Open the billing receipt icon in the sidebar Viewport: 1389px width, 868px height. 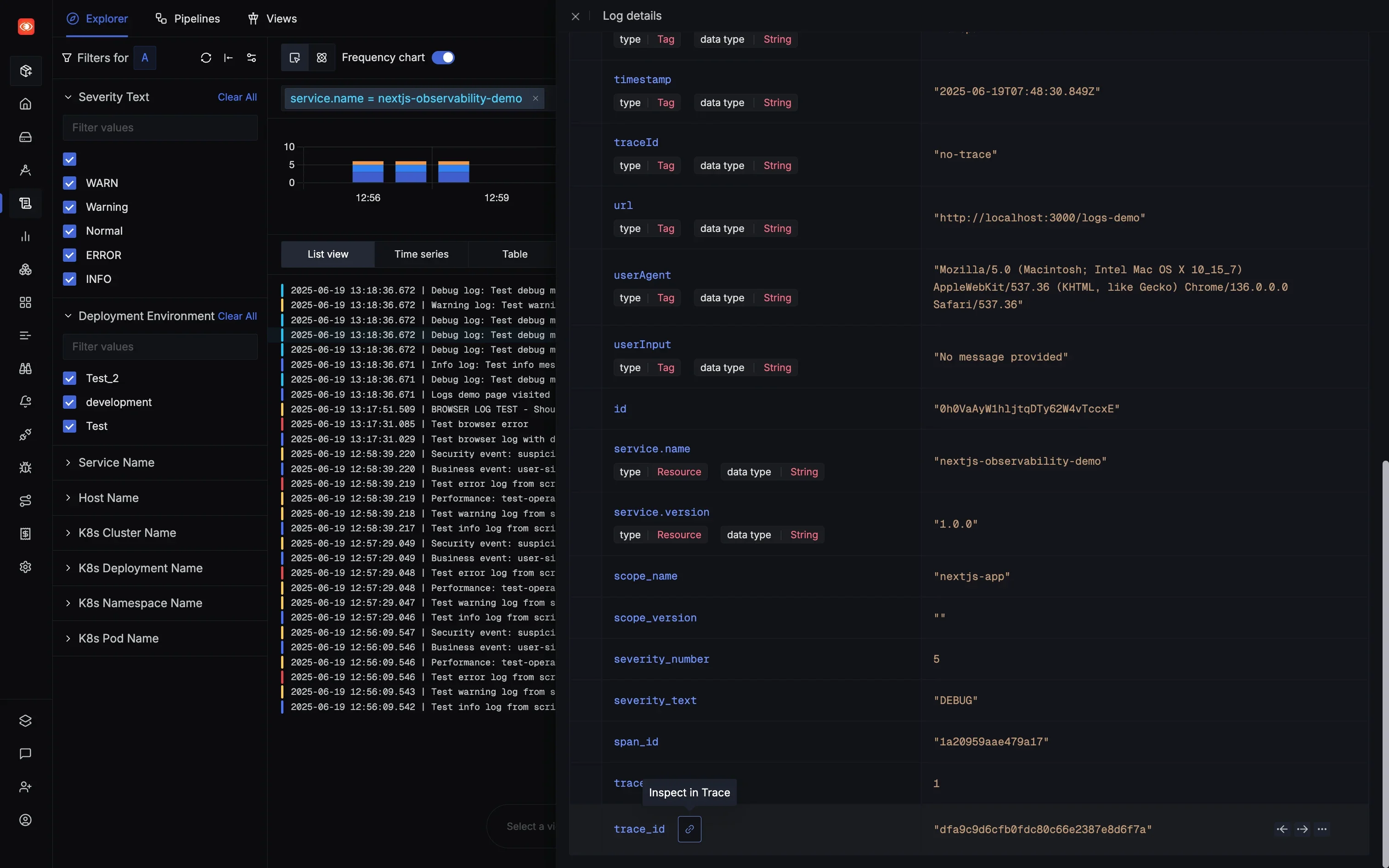[25, 534]
